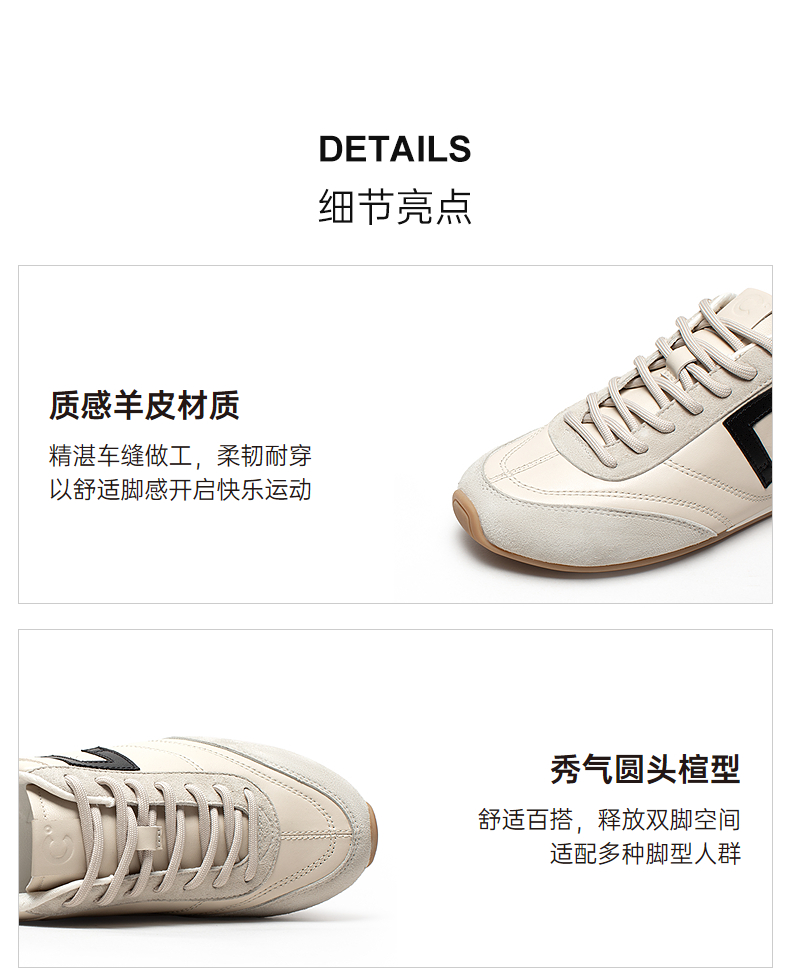The height and width of the screenshot is (968, 790).
Task: Click the text line 舒适百搭，释放双脚空间
Action: (x=609, y=820)
